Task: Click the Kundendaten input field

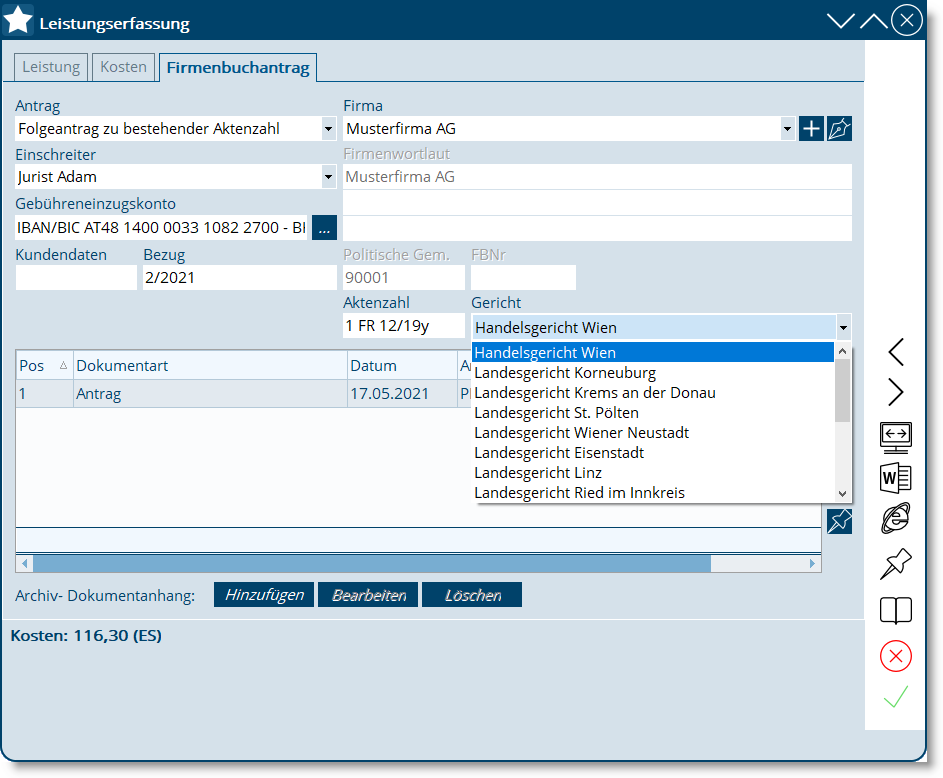Action: click(76, 278)
